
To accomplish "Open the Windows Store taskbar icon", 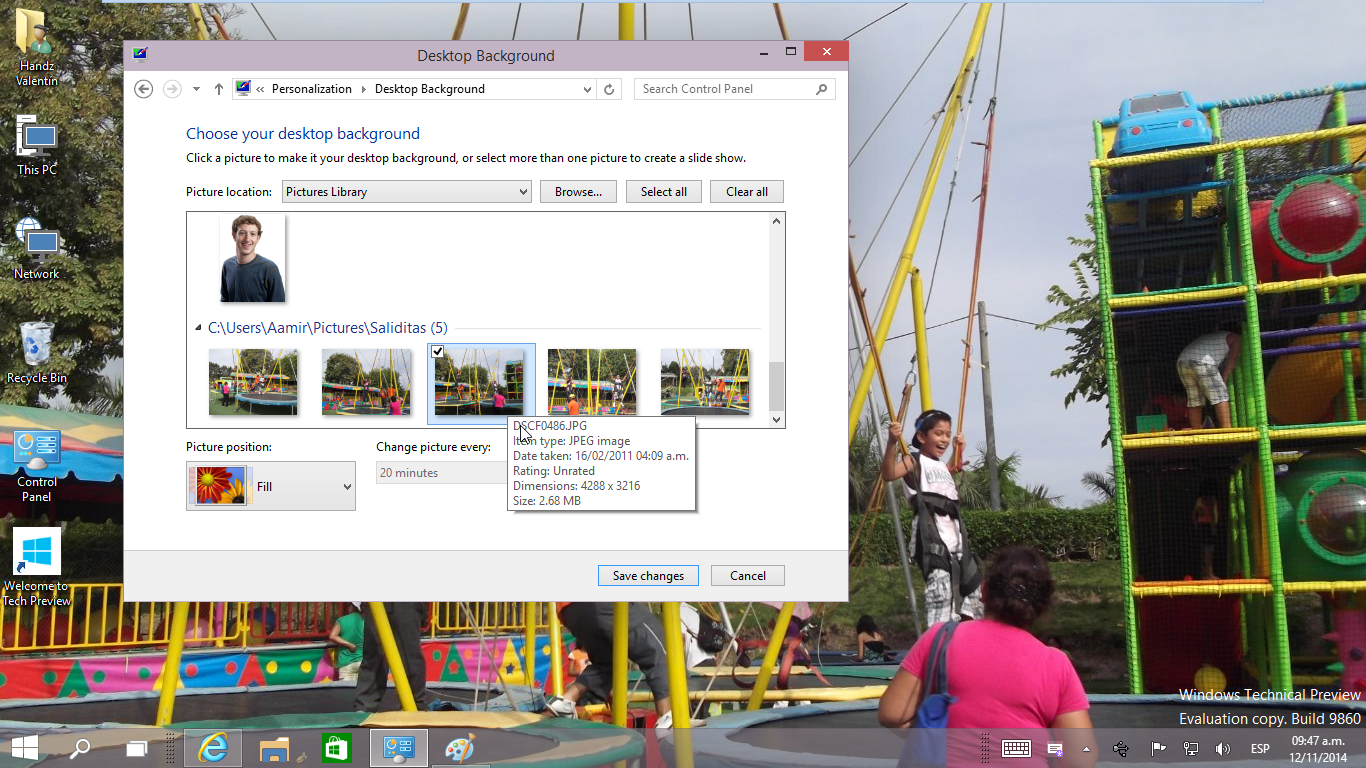I will pos(336,748).
